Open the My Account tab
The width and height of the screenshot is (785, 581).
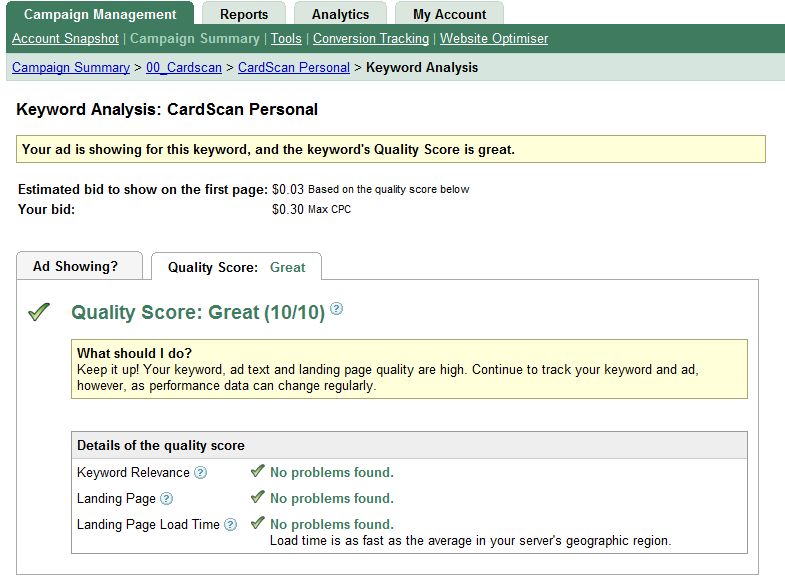pos(449,14)
